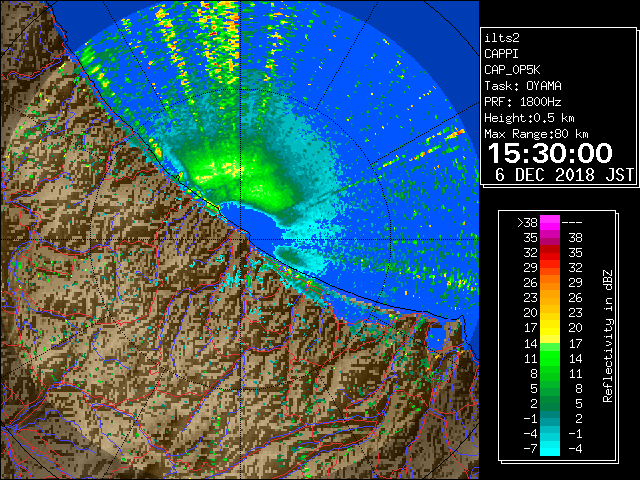Pick the bright green 11 dBZ swatch
640x480 pixels.
(x=550, y=358)
